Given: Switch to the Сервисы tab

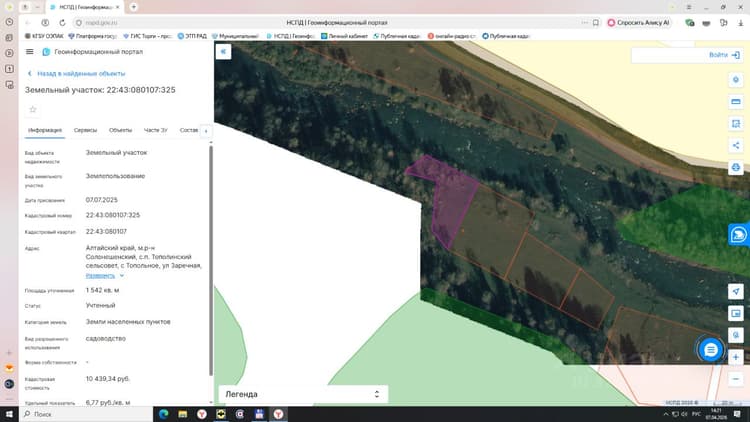Looking at the screenshot, I should (85, 130).
